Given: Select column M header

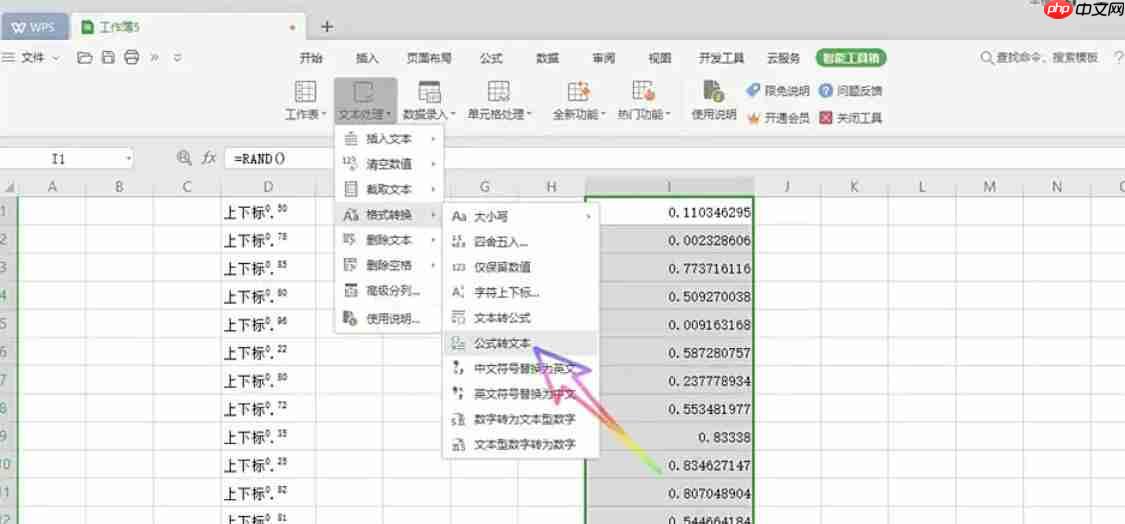Looking at the screenshot, I should click(x=989, y=187).
